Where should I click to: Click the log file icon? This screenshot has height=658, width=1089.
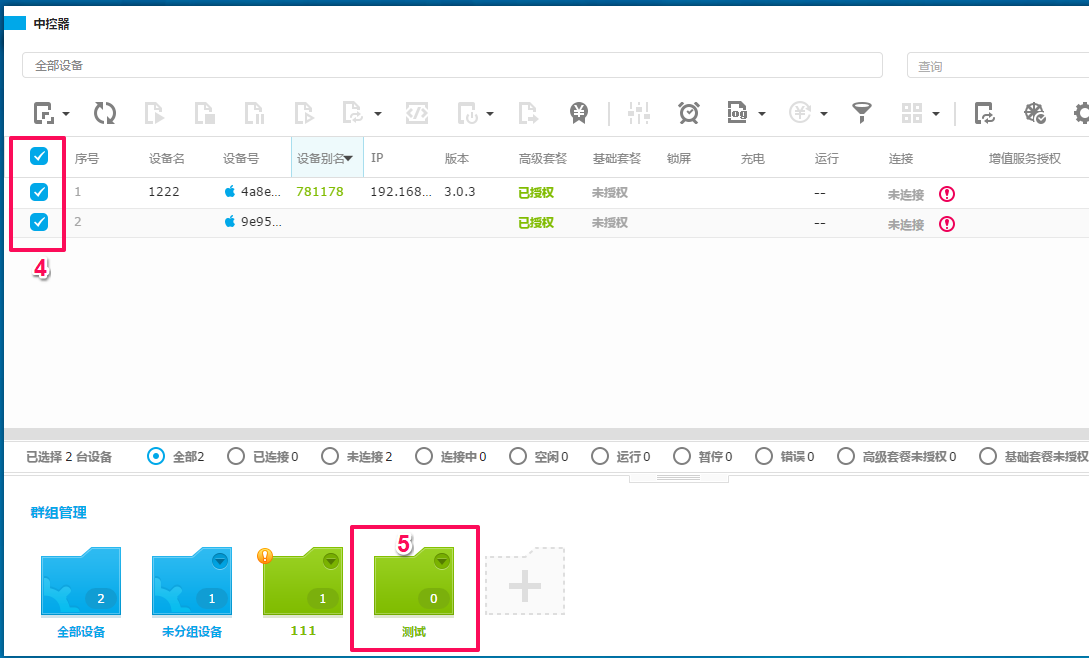[737, 113]
